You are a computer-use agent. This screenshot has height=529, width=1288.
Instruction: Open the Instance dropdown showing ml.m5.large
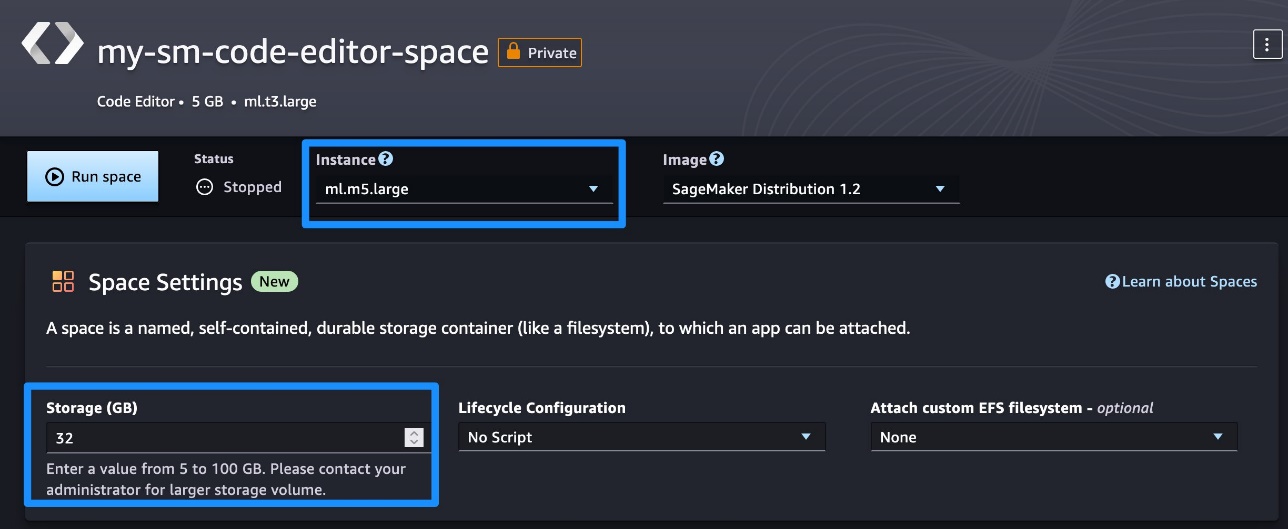coord(464,189)
